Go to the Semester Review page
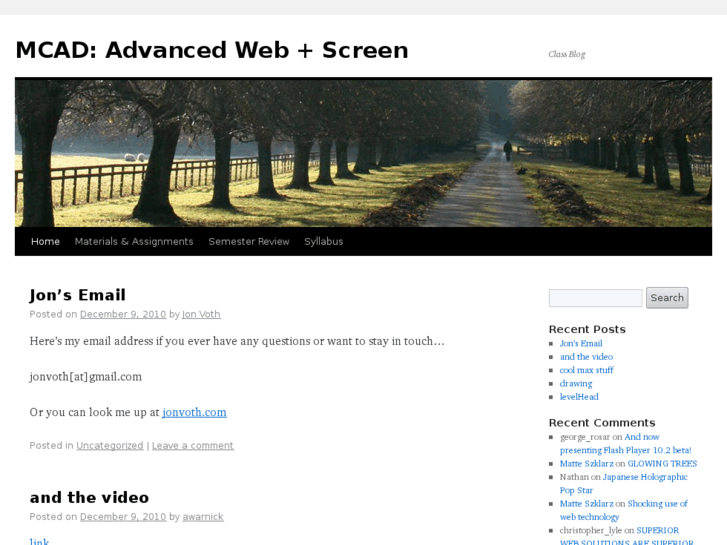 249,241
